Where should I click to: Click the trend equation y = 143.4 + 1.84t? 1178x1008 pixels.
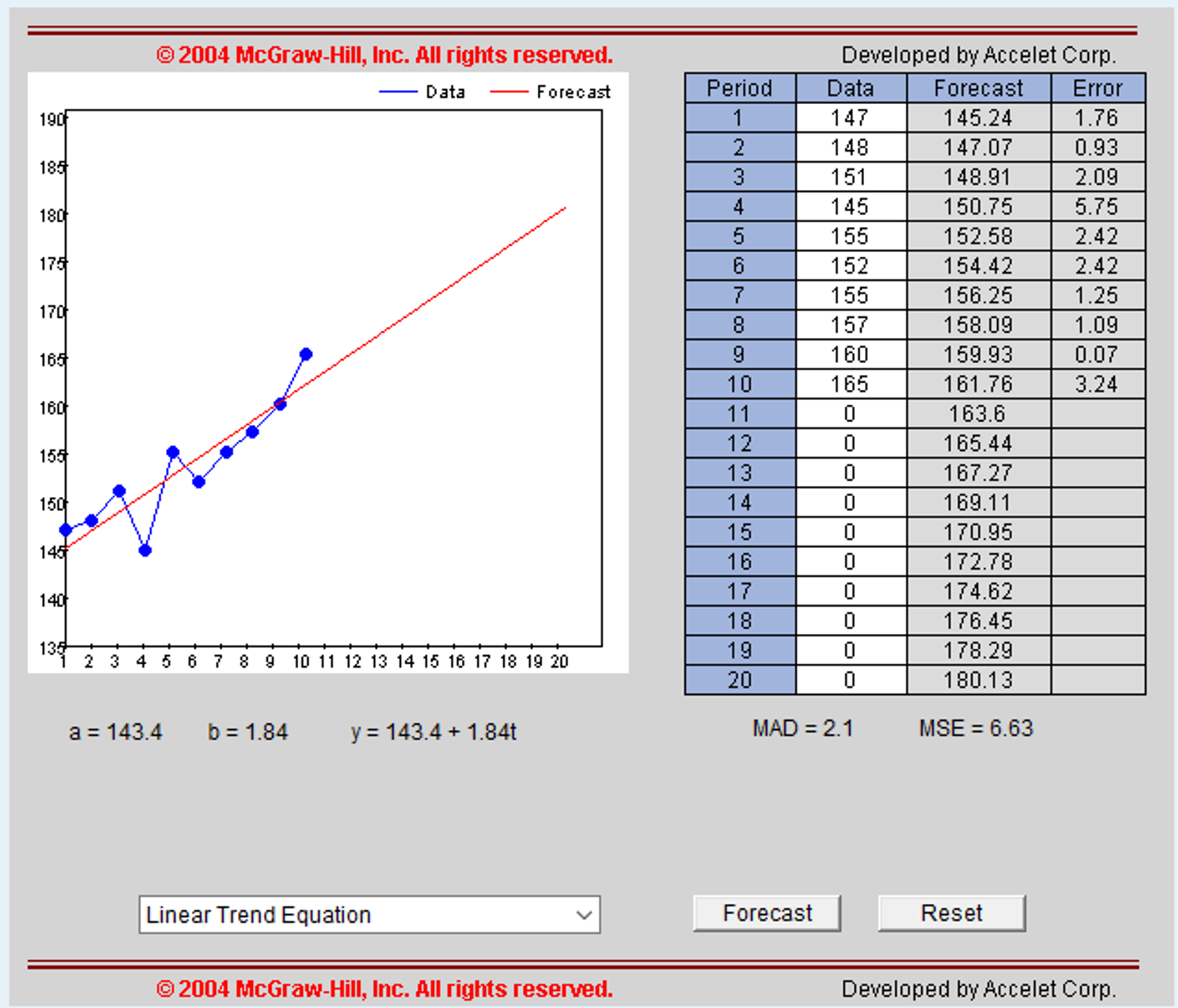(x=435, y=732)
